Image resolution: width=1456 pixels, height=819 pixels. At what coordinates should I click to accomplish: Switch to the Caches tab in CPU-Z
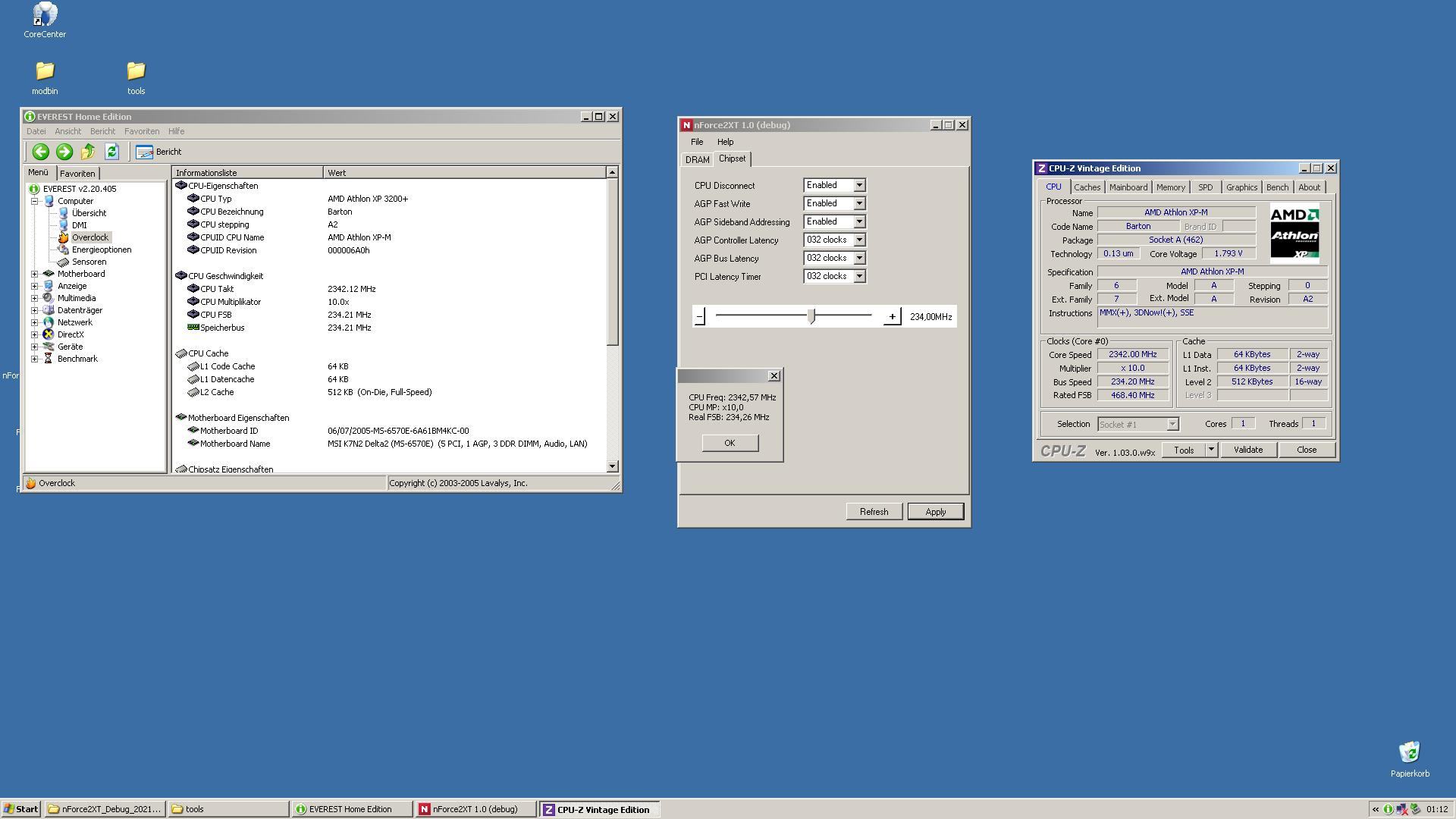(1087, 187)
